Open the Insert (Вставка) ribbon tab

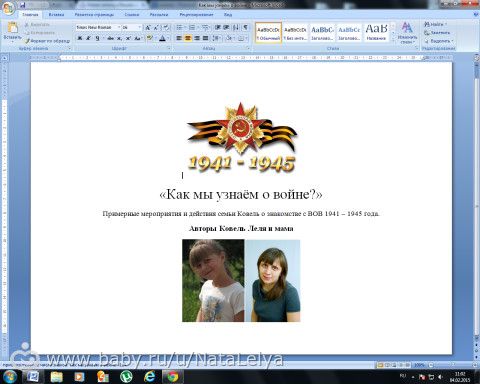pyautogui.click(x=56, y=15)
